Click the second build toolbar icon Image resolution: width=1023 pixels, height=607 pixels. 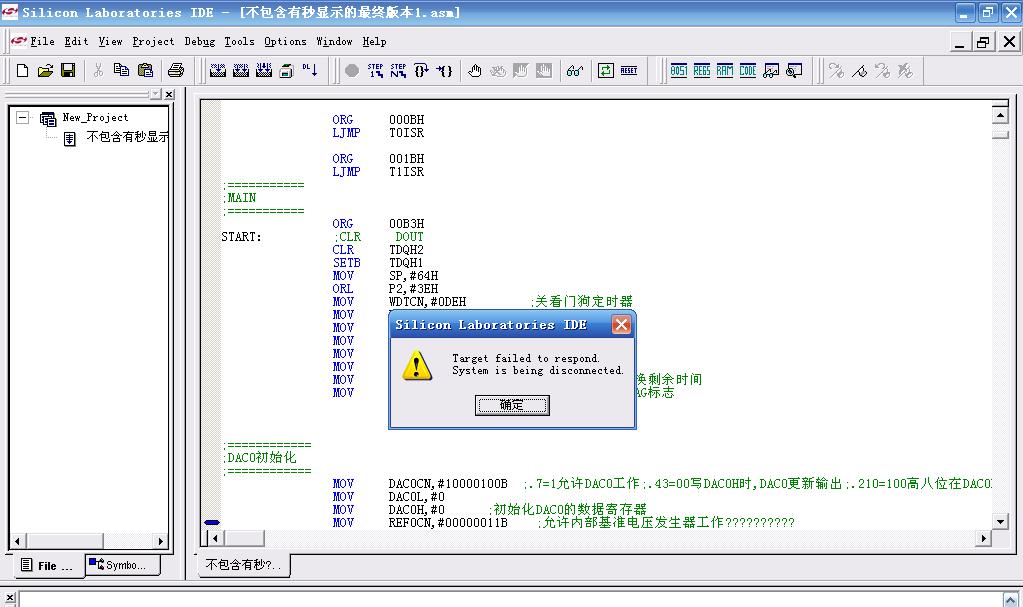(x=241, y=70)
